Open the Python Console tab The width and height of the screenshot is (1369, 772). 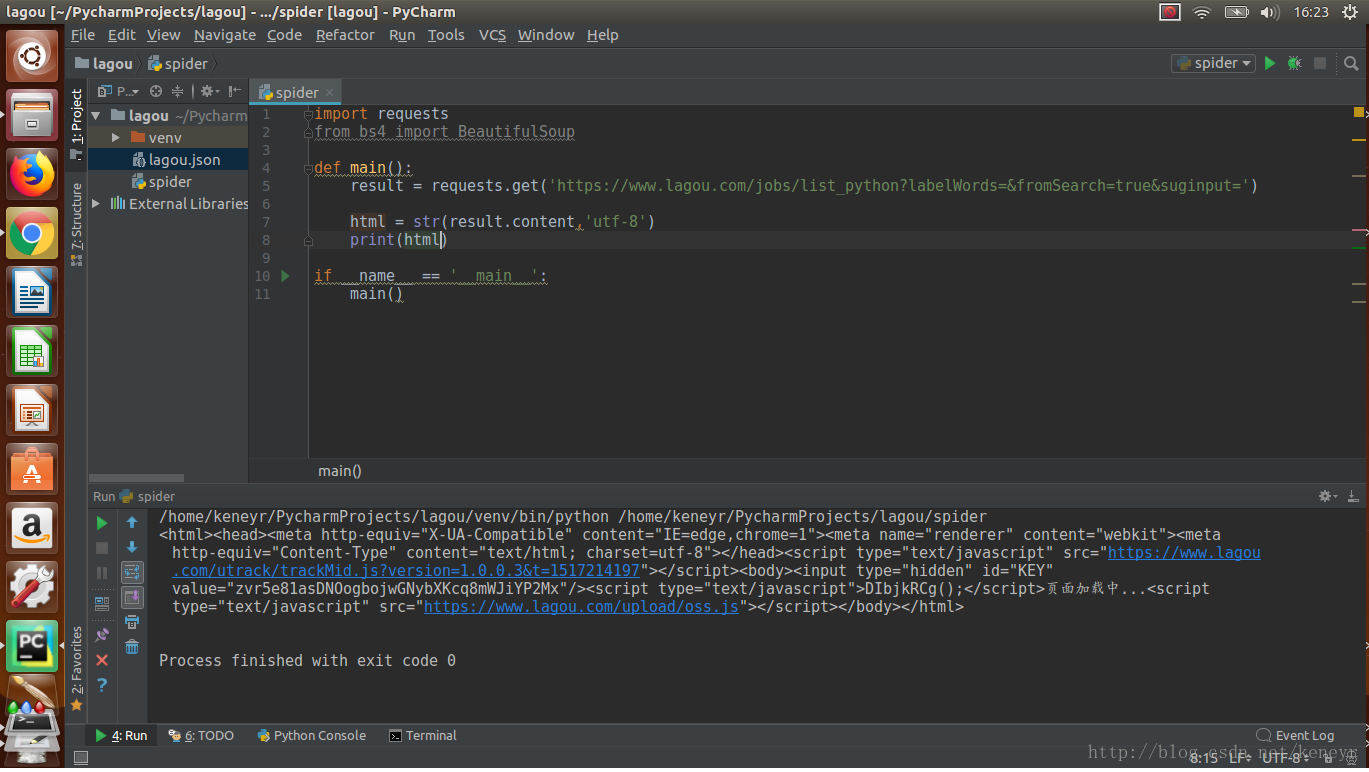click(311, 735)
